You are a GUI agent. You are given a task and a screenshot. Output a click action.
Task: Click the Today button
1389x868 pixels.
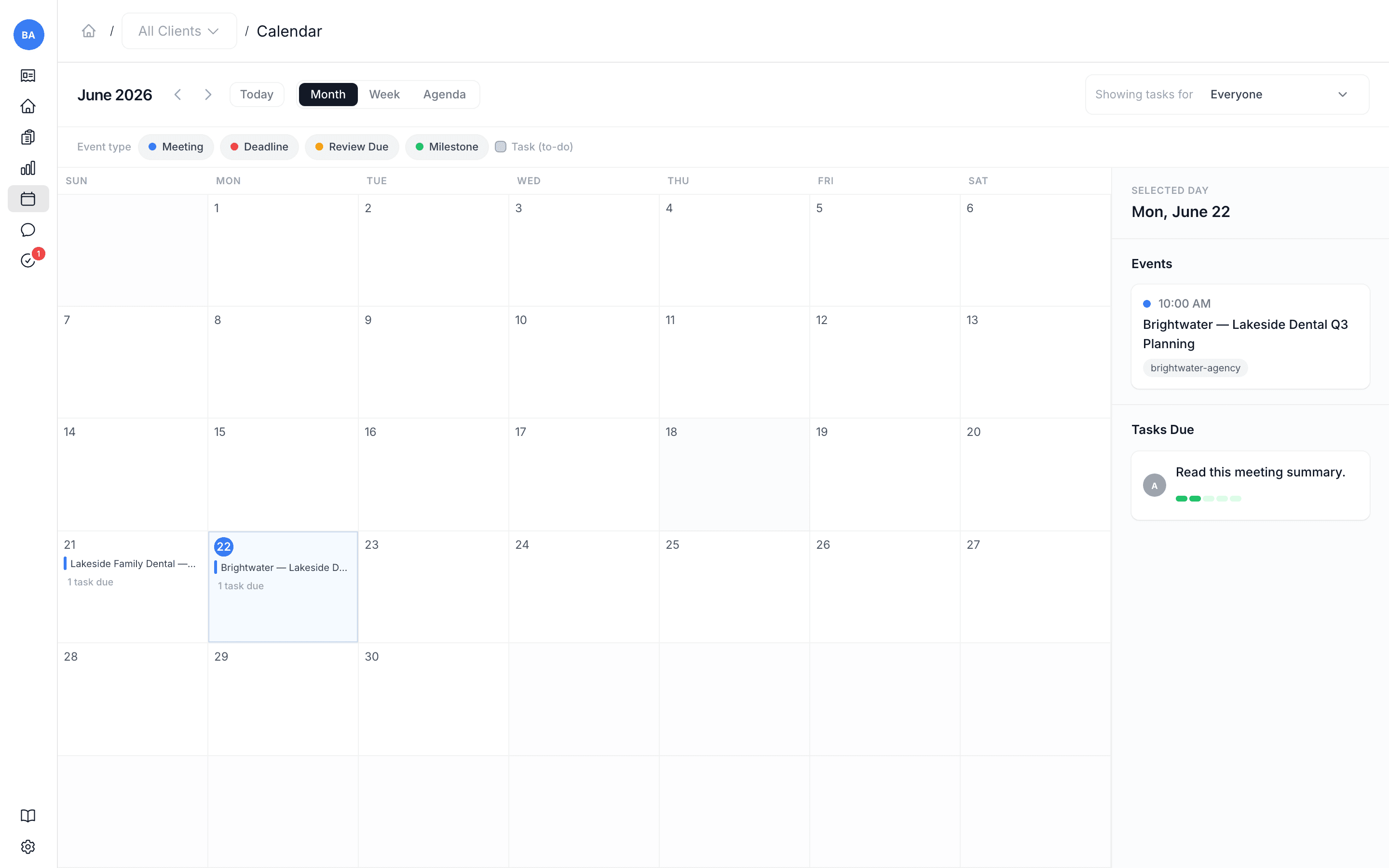coord(257,95)
